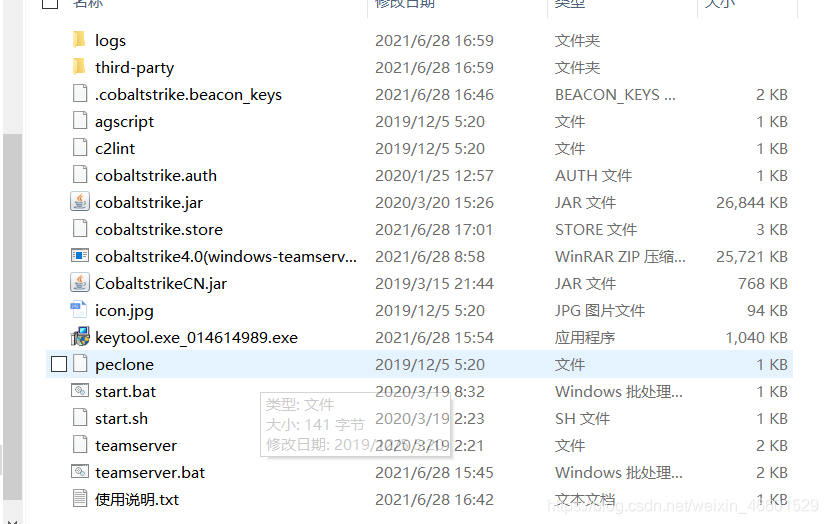The width and height of the screenshot is (828, 524).
Task: Click the STORE 文件 type cell
Action: click(x=596, y=230)
